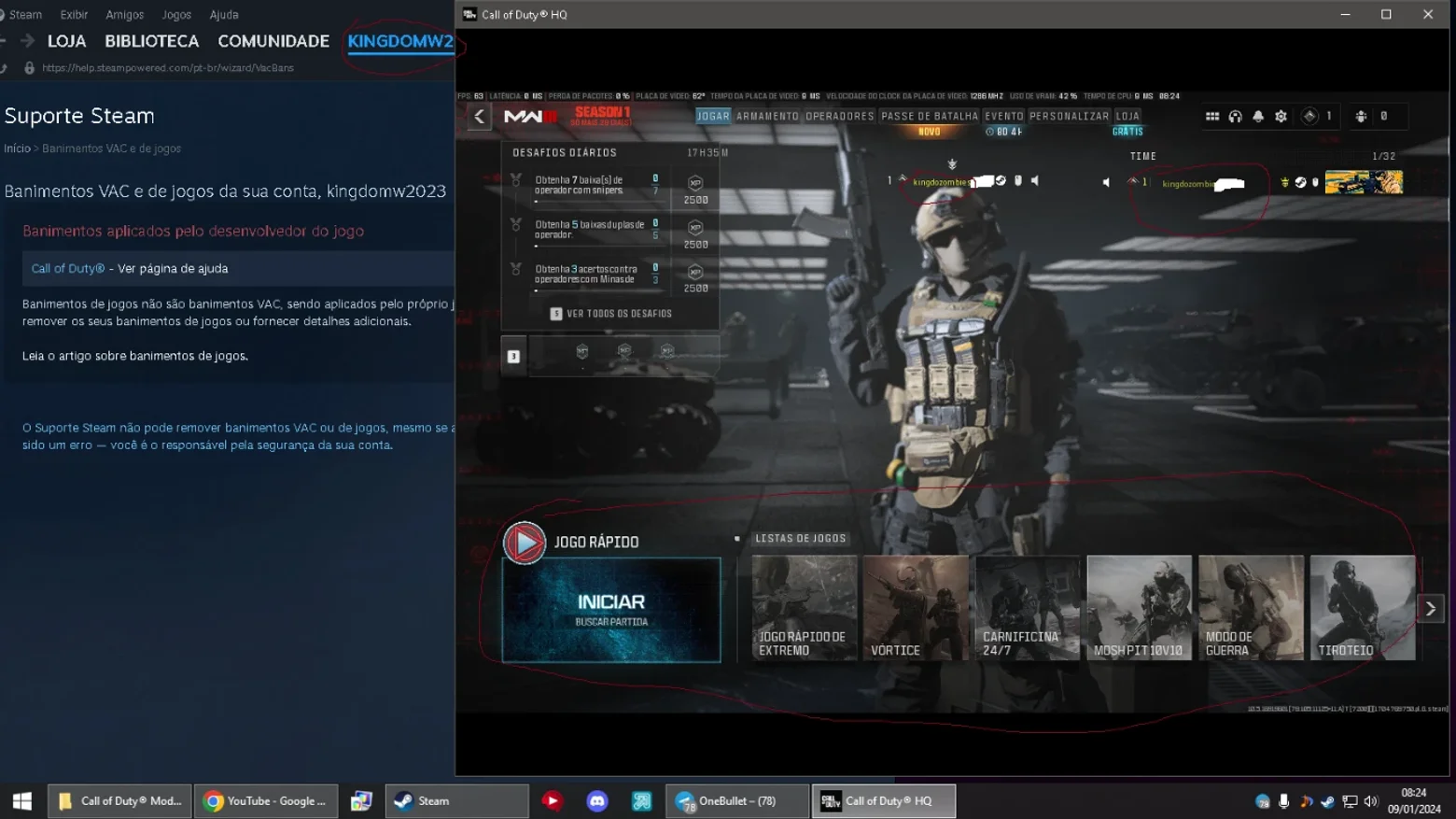Screen dimensions: 1456x819
Task: Click the medal icon of the snipers challenge
Action: click(x=516, y=179)
